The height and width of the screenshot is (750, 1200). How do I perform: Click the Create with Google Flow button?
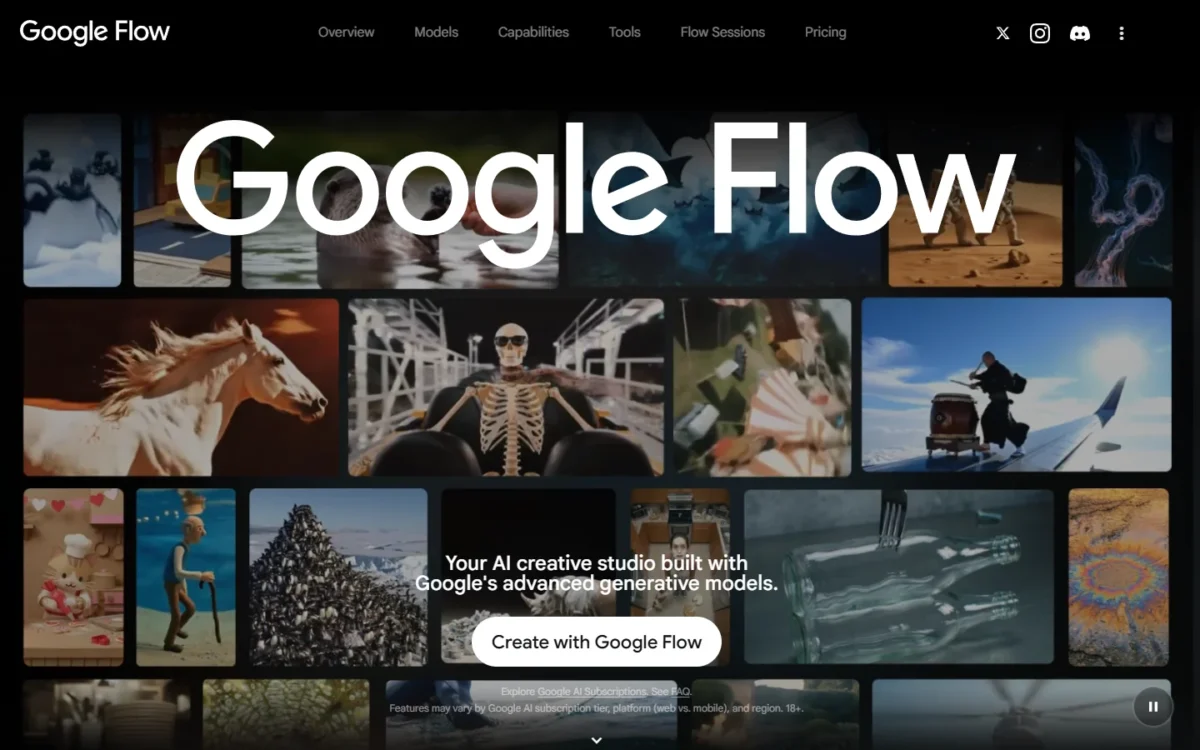pos(596,642)
